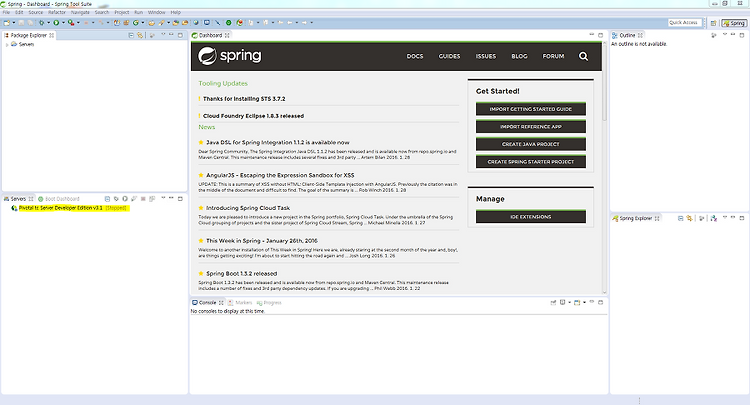Screen dimensions: 750x405
Task: Click the Debug bug toolbar icon
Action: click(42, 22)
